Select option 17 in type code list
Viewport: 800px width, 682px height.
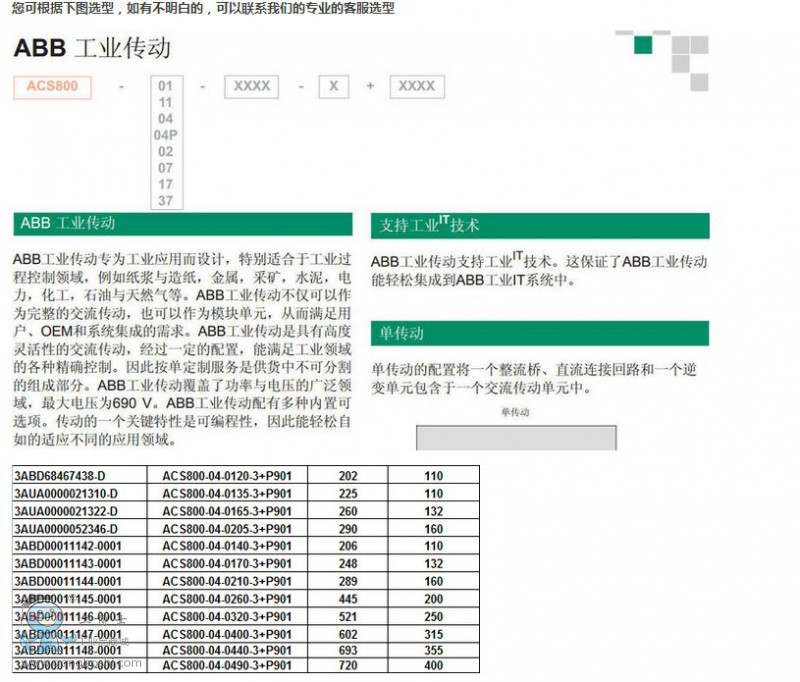166,184
